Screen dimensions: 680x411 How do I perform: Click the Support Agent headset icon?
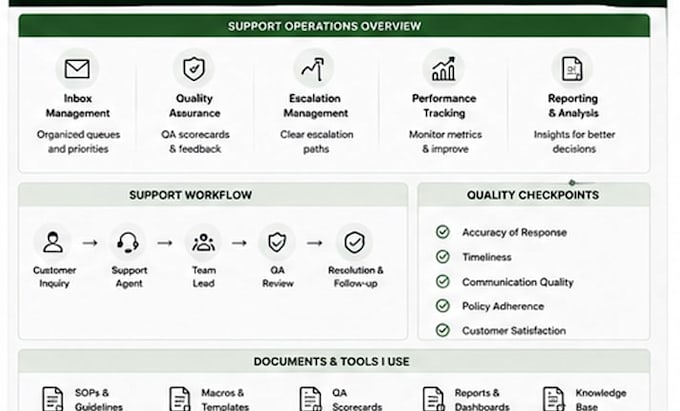[128, 242]
